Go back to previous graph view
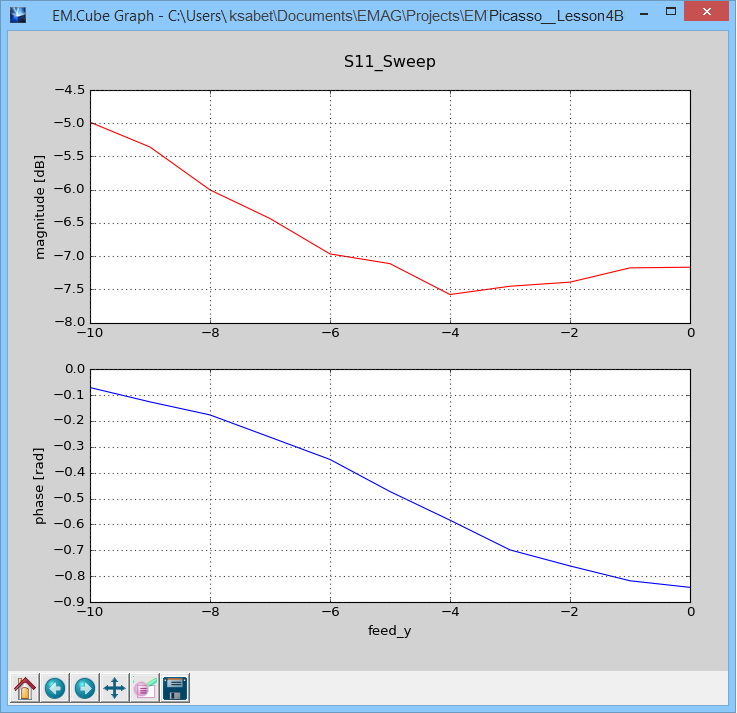737x713 pixels. (x=55, y=688)
